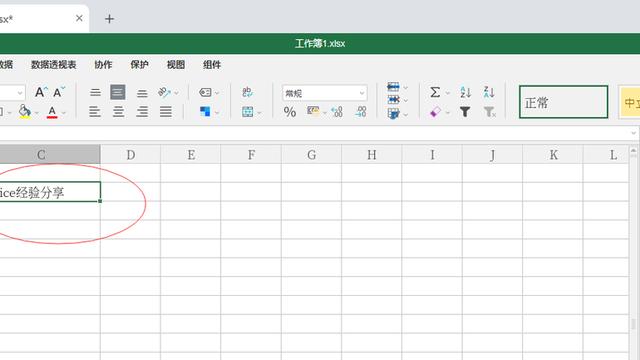Apply the fill color paint bucket

pos(24,111)
